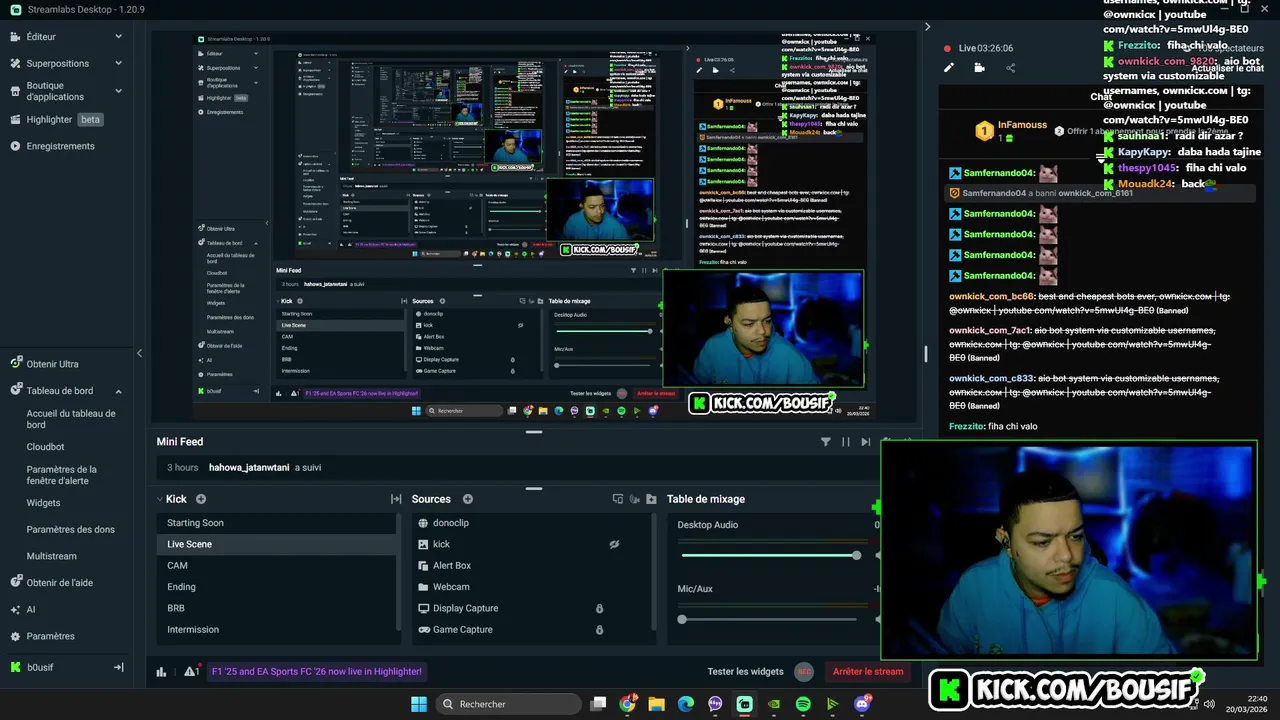Collapse sidebar with arrow beside b0usif
Image resolution: width=1280 pixels, height=720 pixels.
(118, 667)
